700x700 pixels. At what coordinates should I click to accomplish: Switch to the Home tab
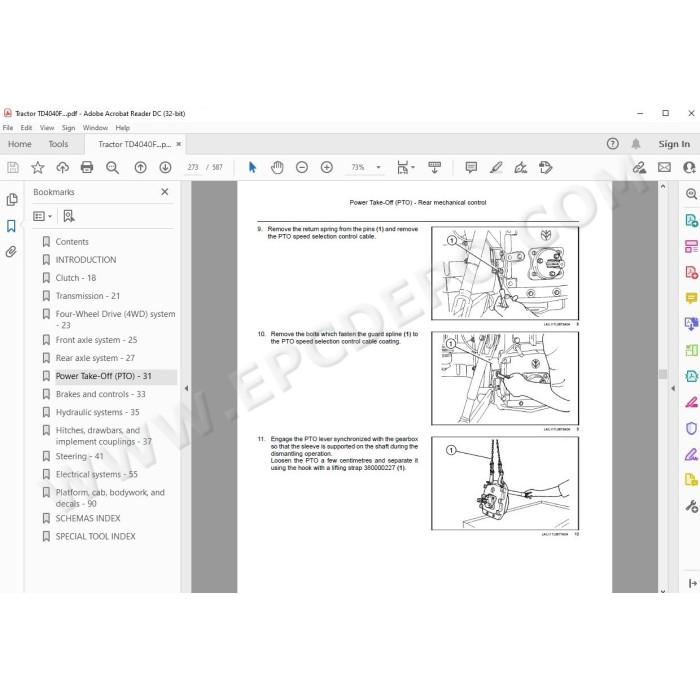20,144
